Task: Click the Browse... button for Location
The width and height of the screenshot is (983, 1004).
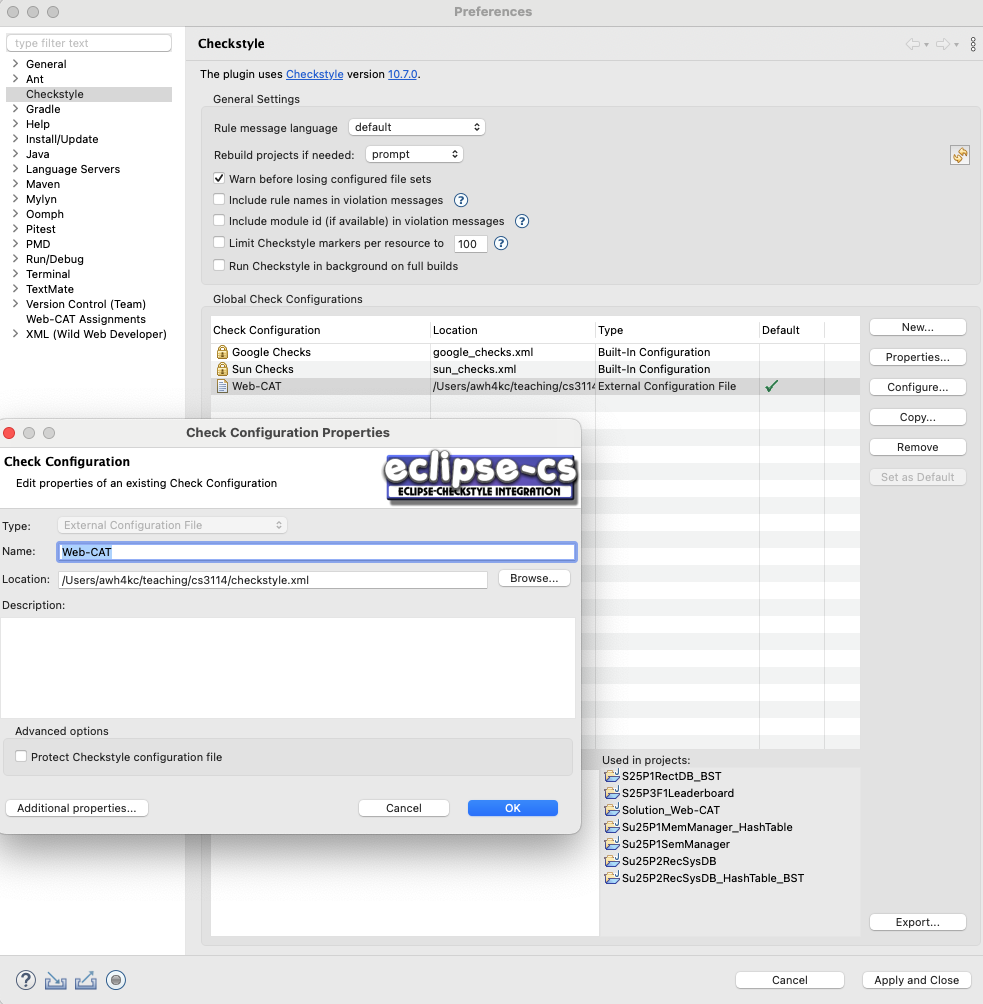Action: click(534, 578)
